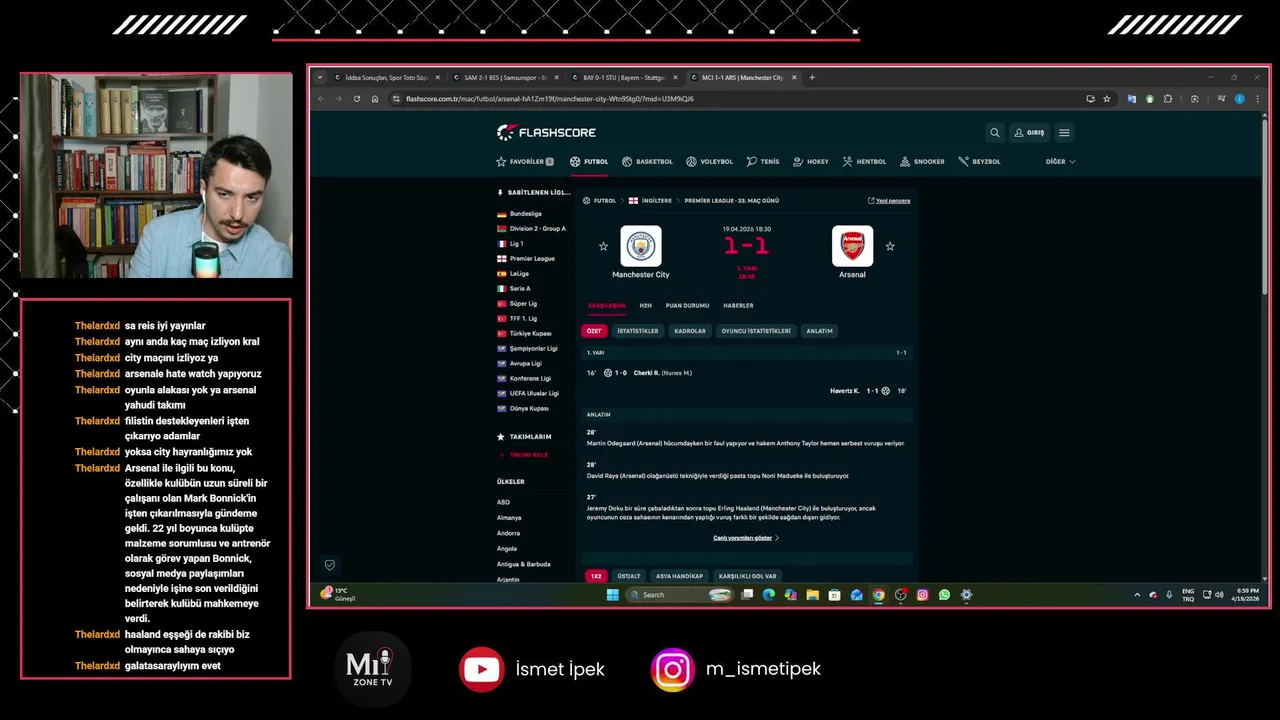Click scorer Cherki R. name
The width and height of the screenshot is (1280, 720).
tap(646, 373)
